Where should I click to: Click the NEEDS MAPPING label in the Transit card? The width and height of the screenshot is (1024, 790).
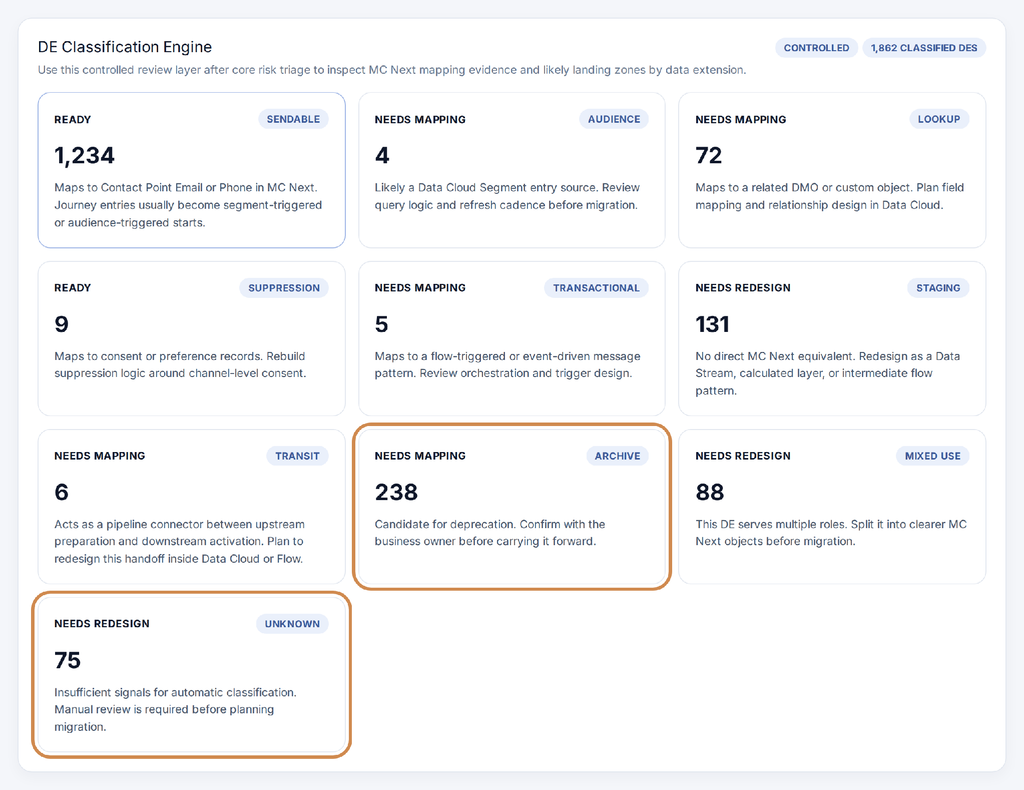point(99,456)
